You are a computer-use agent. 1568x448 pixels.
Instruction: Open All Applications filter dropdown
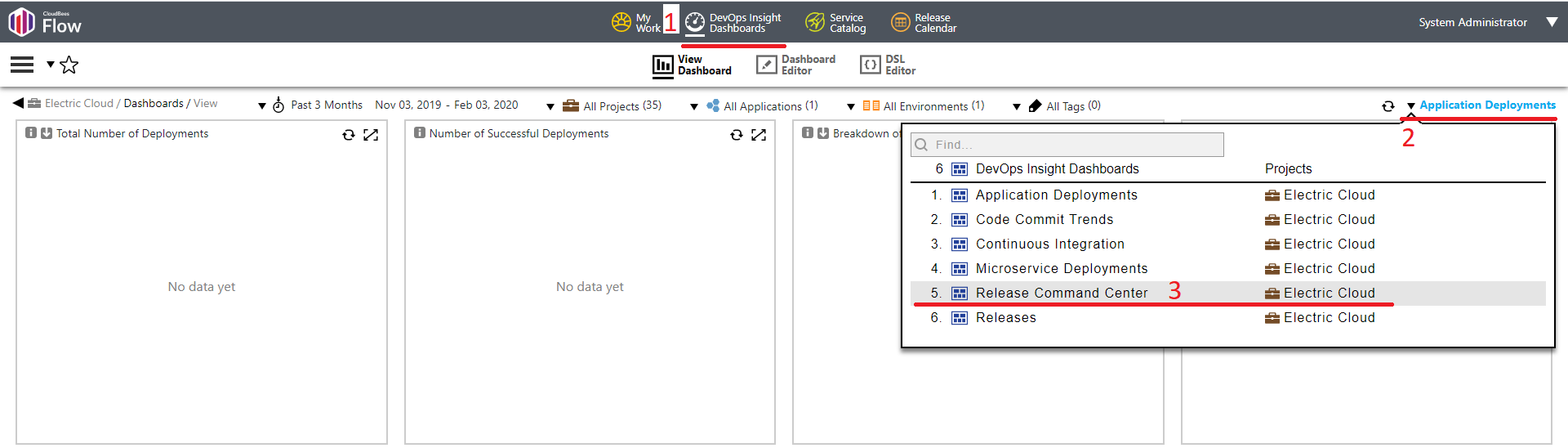point(694,107)
